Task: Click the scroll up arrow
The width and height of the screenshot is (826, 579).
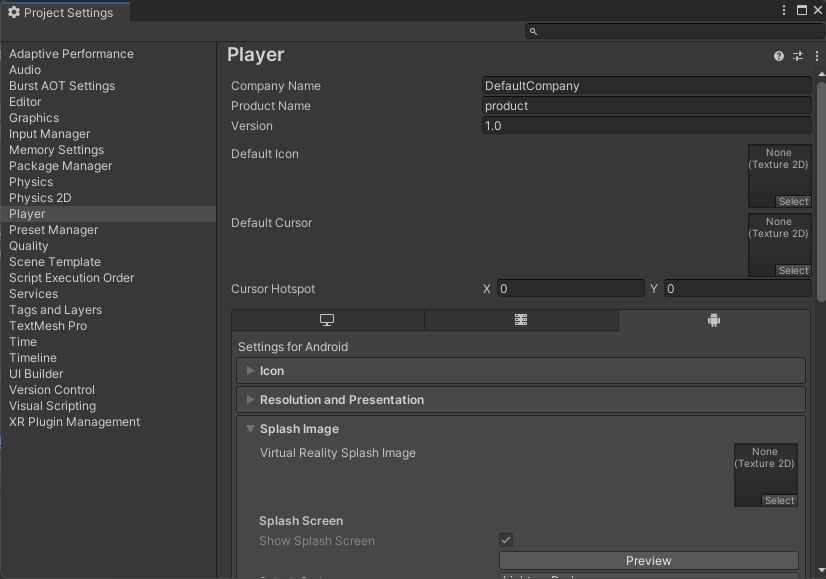Action: pyautogui.click(x=821, y=75)
